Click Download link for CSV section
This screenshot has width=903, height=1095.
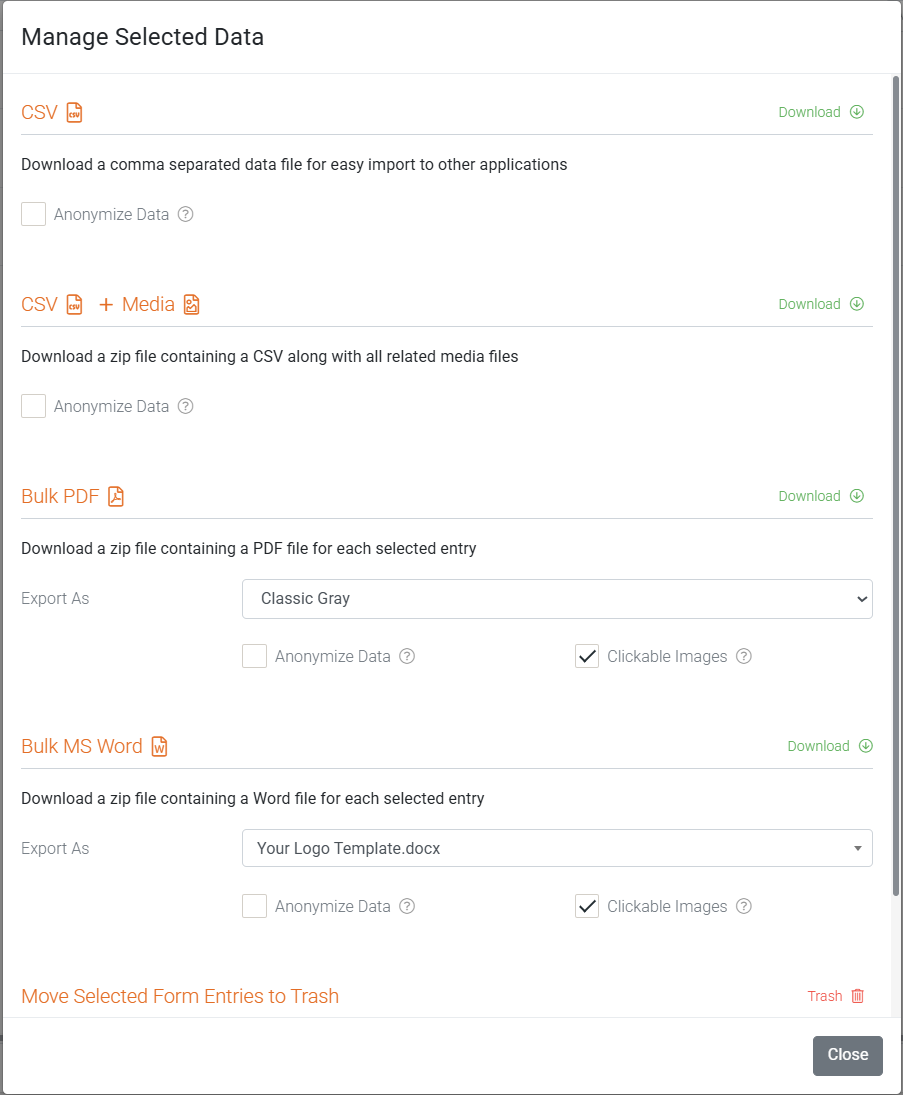[809, 112]
